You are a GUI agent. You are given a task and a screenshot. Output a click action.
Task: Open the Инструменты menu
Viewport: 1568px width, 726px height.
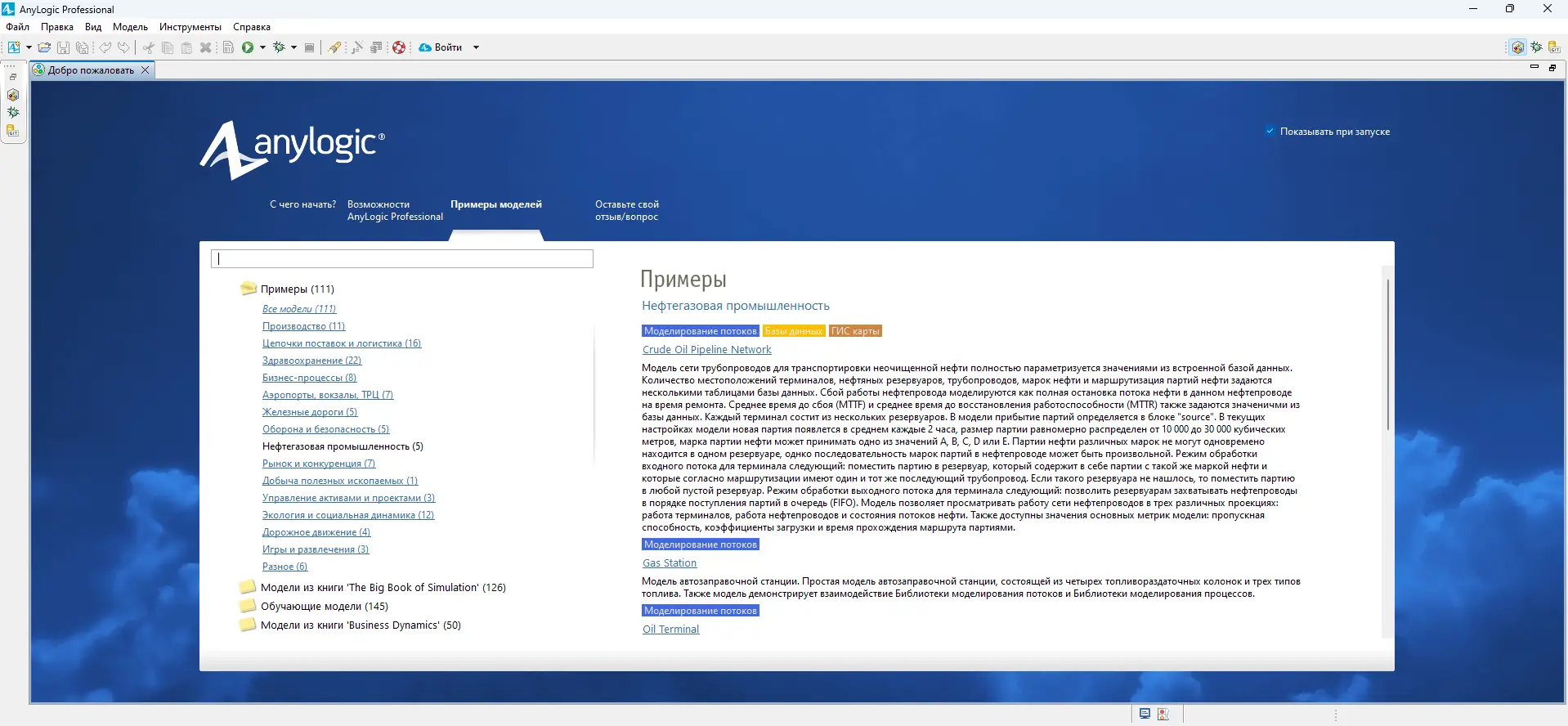(x=190, y=27)
